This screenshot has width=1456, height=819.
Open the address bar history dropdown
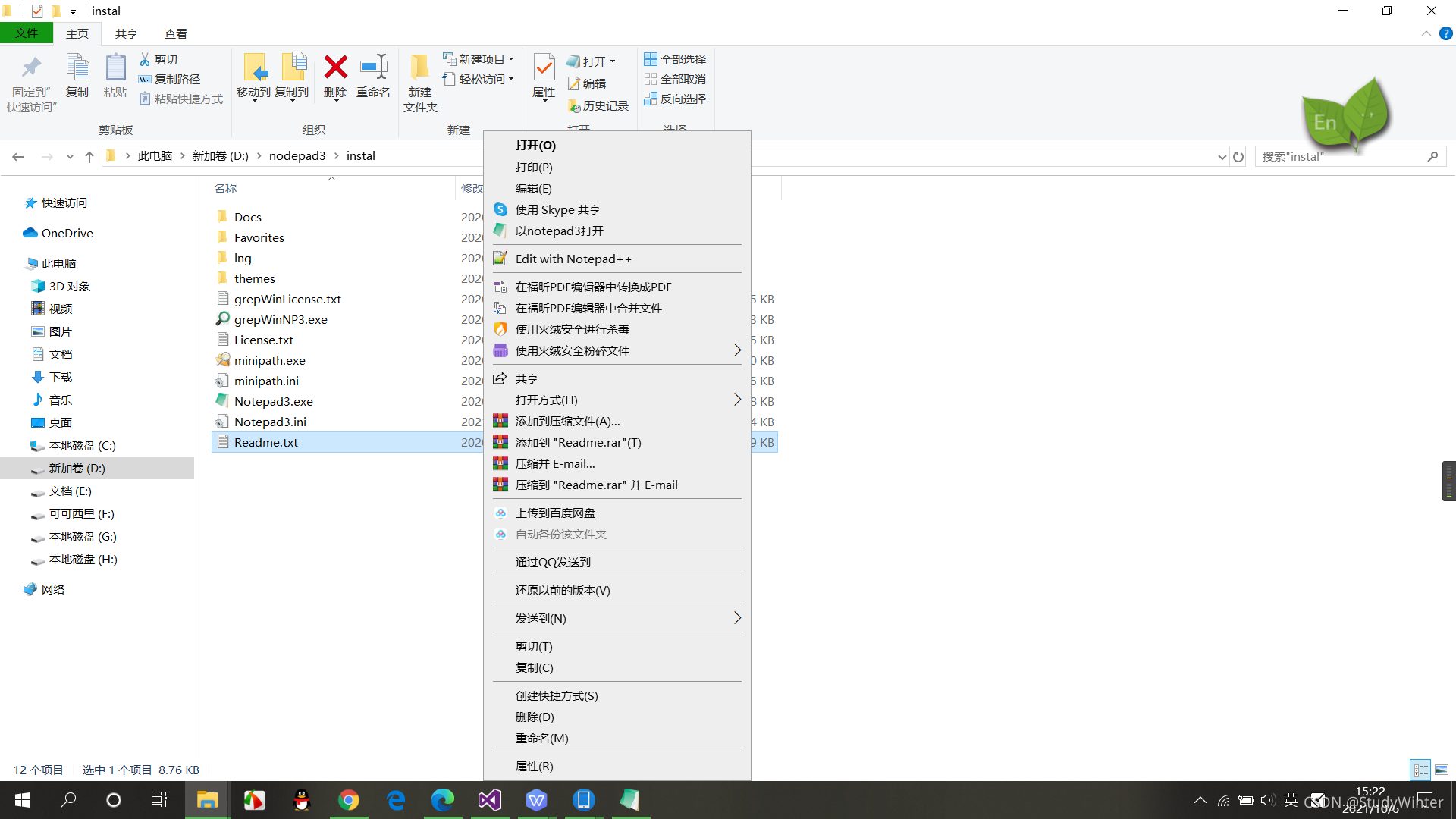pyautogui.click(x=1222, y=157)
